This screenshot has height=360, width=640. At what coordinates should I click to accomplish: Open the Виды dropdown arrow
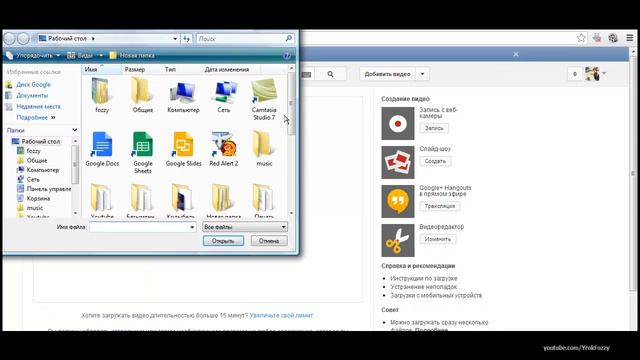101,55
